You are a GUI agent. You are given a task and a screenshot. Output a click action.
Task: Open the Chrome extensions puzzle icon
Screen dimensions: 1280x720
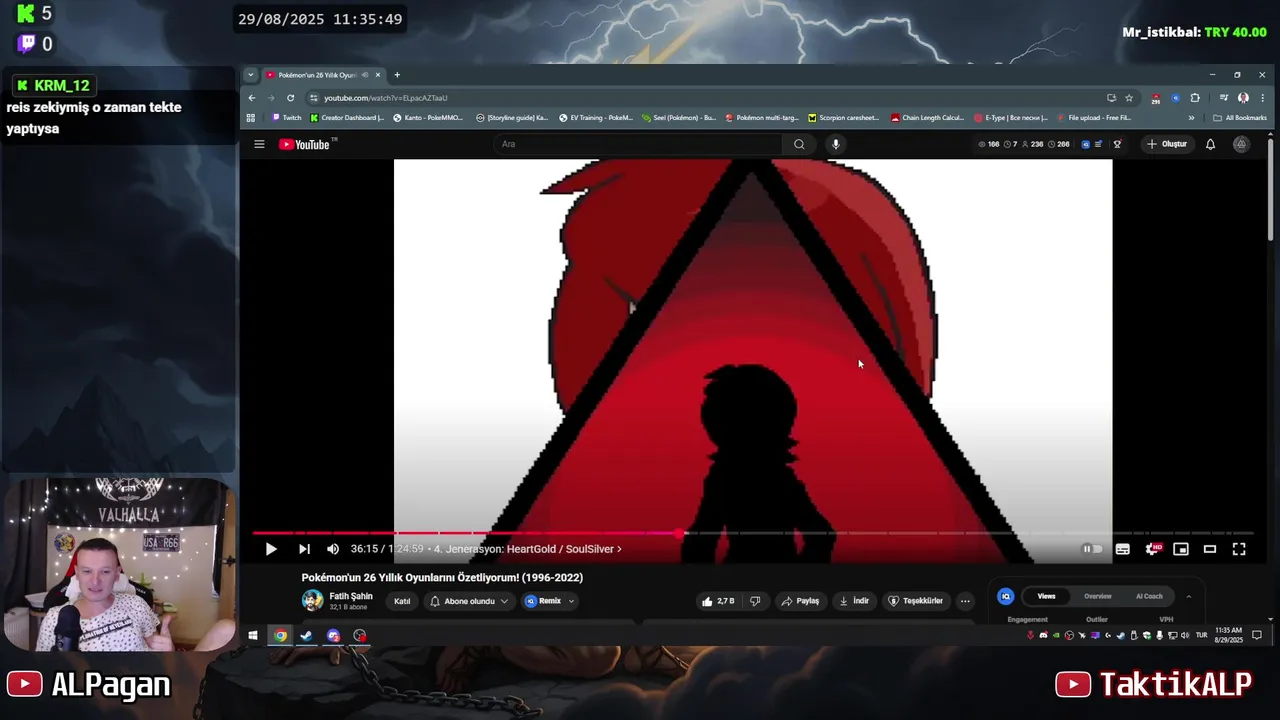tap(1195, 98)
